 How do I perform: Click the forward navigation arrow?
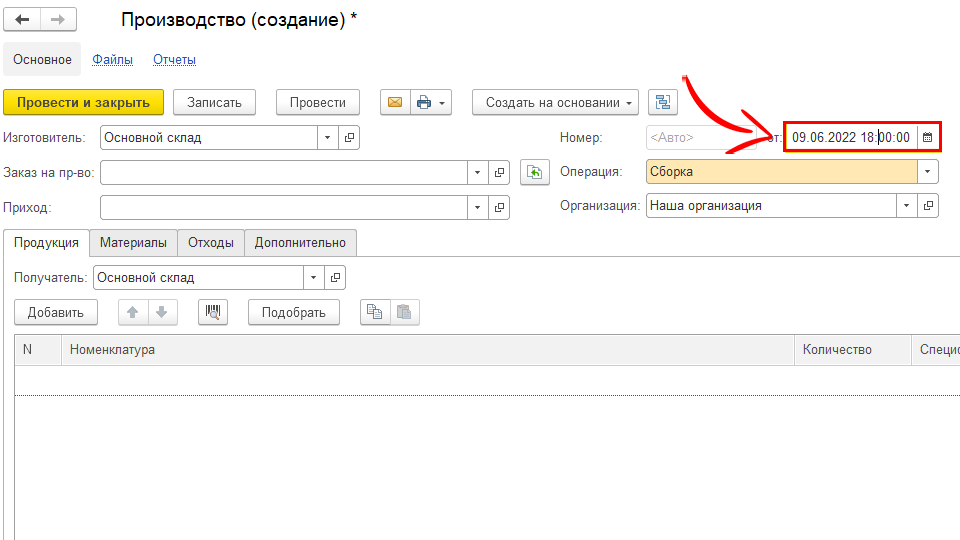[58, 20]
